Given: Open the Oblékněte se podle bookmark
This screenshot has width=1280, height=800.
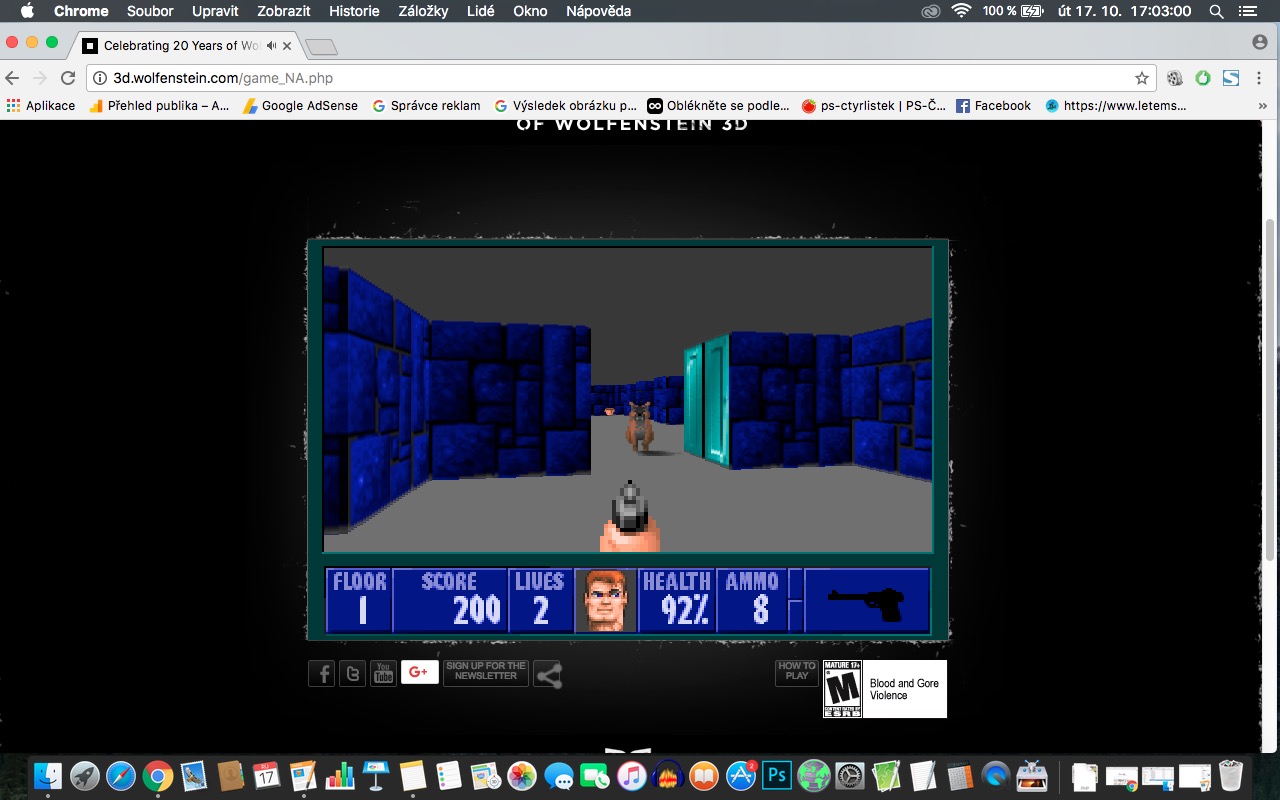Looking at the screenshot, I should (x=718, y=105).
